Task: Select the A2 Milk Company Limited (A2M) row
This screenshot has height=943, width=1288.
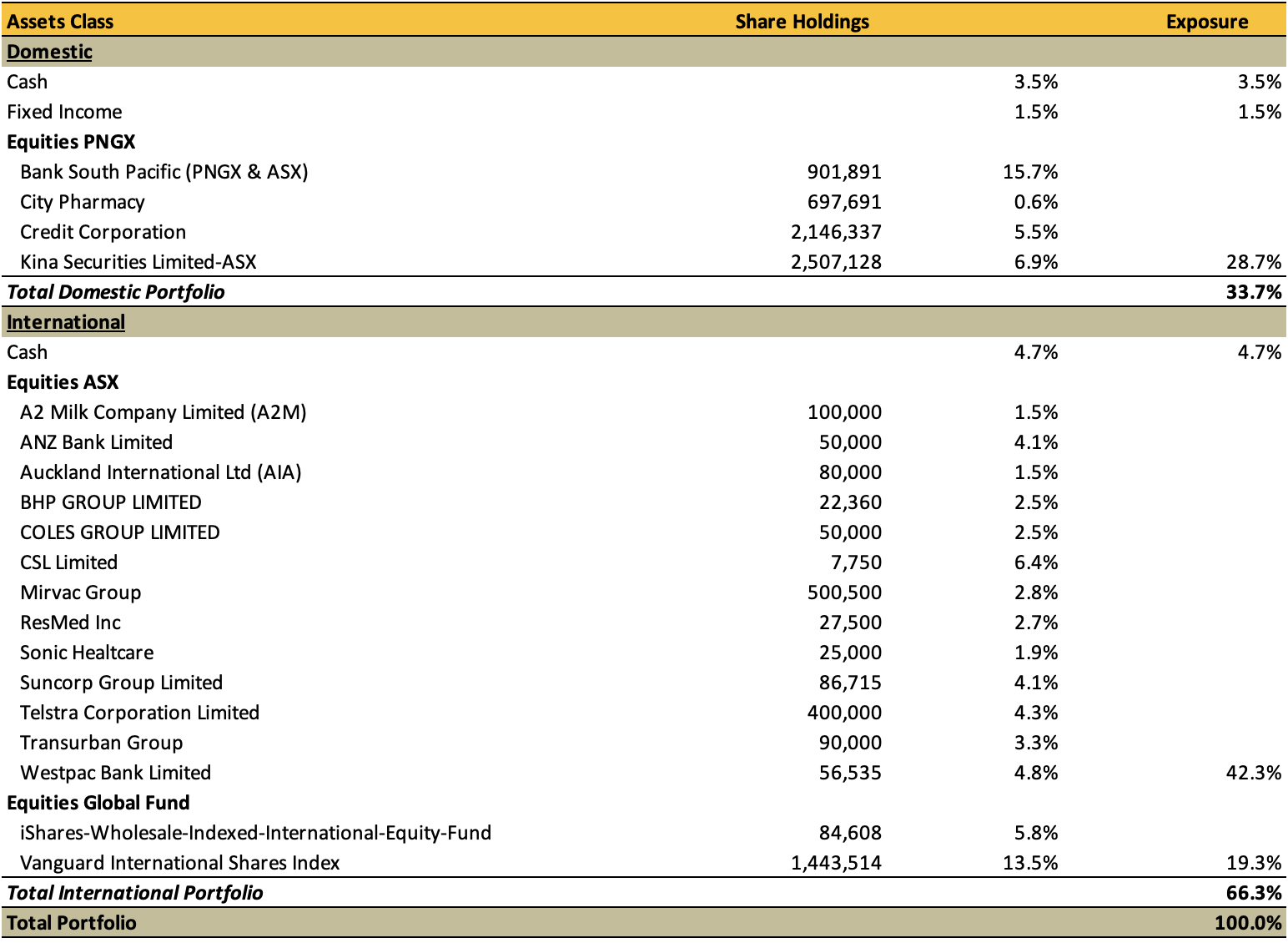Action: [x=644, y=412]
